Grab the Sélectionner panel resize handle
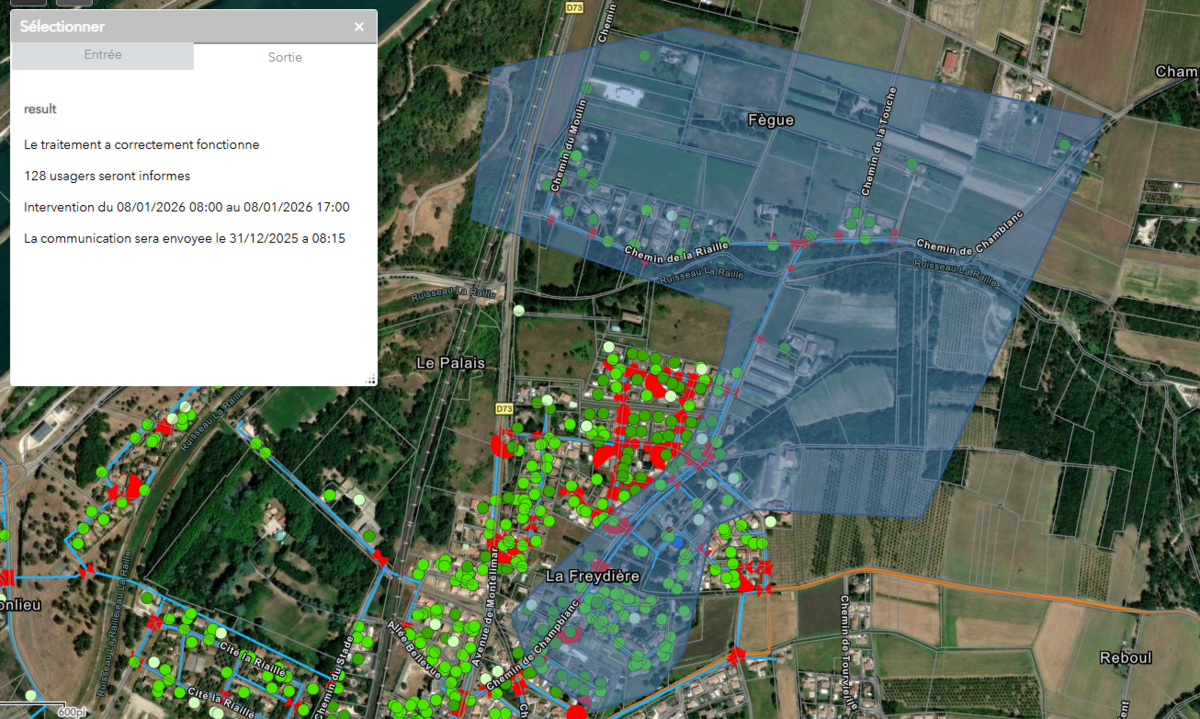Image resolution: width=1200 pixels, height=719 pixels. [371, 379]
